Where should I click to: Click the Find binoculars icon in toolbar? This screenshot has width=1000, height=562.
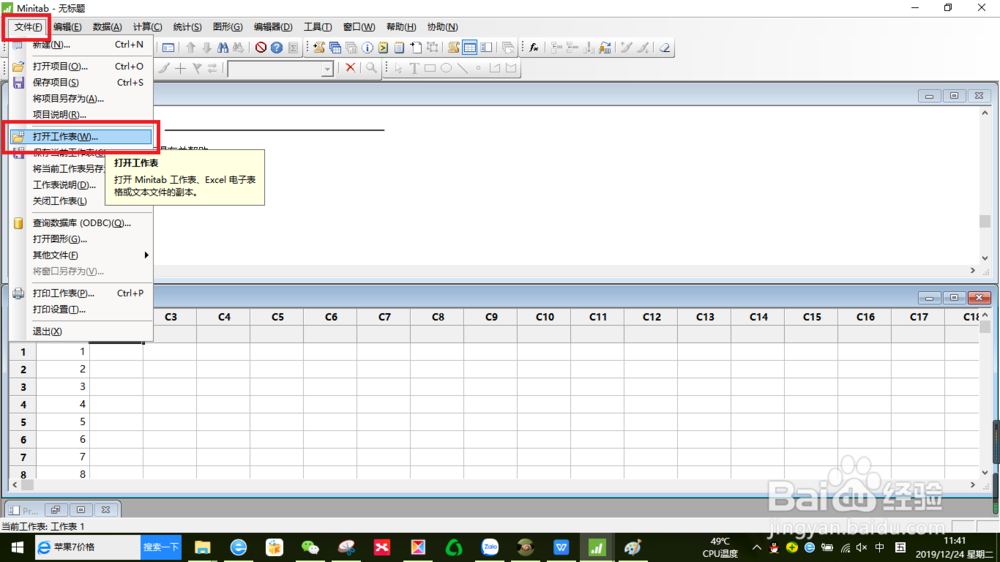(x=223, y=48)
